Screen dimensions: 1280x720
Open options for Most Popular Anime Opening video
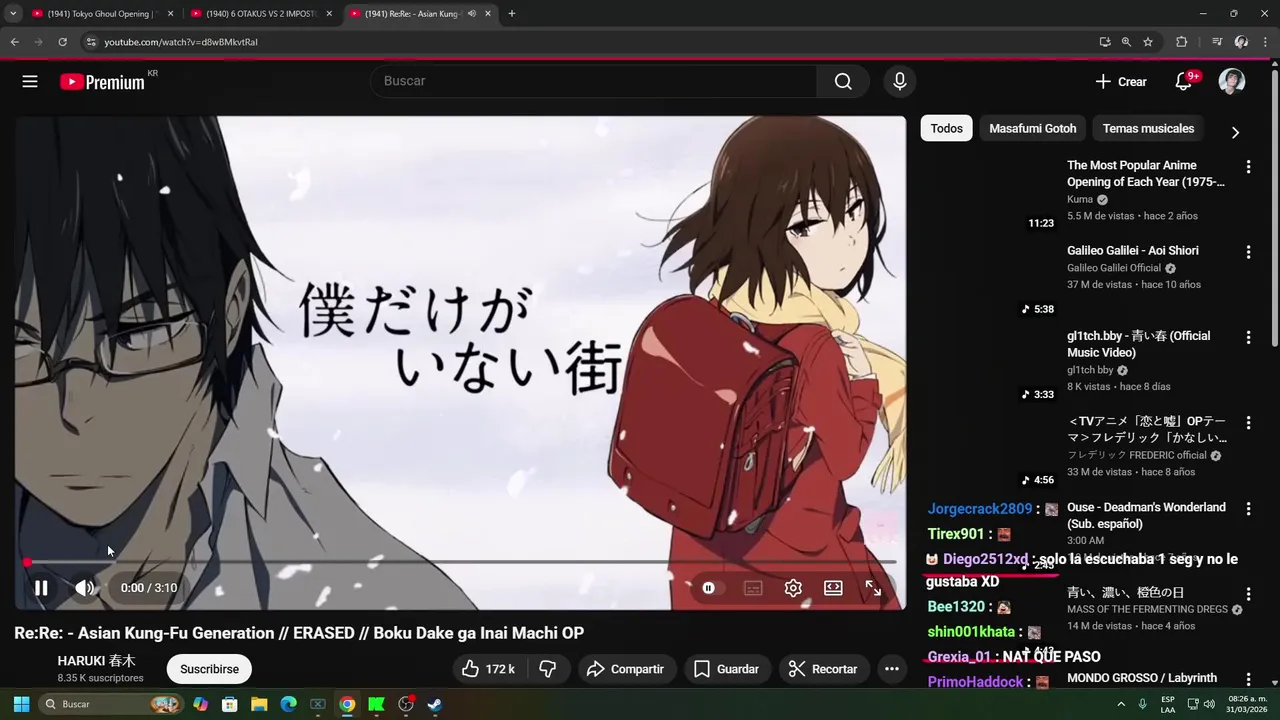click(x=1248, y=167)
